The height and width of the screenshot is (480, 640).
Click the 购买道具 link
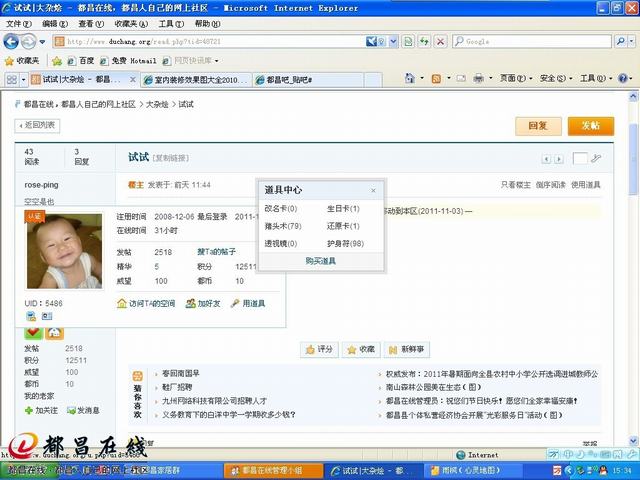pyautogui.click(x=321, y=261)
